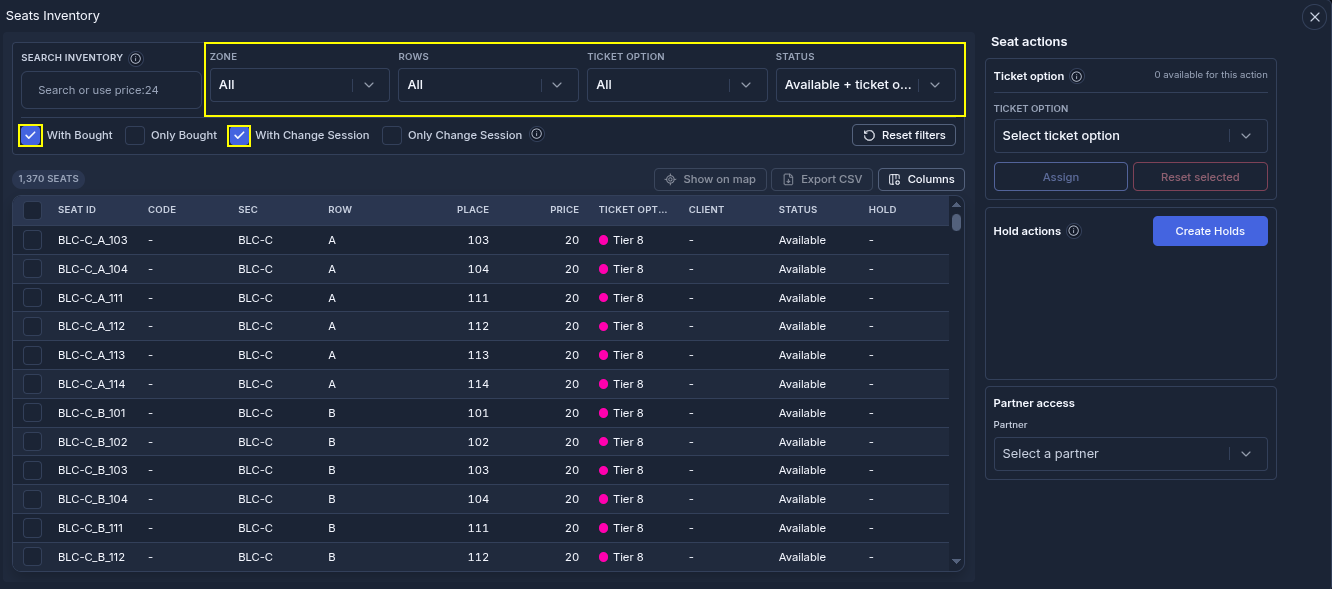
Task: Enable the Only Bought checkbox
Action: pos(135,135)
